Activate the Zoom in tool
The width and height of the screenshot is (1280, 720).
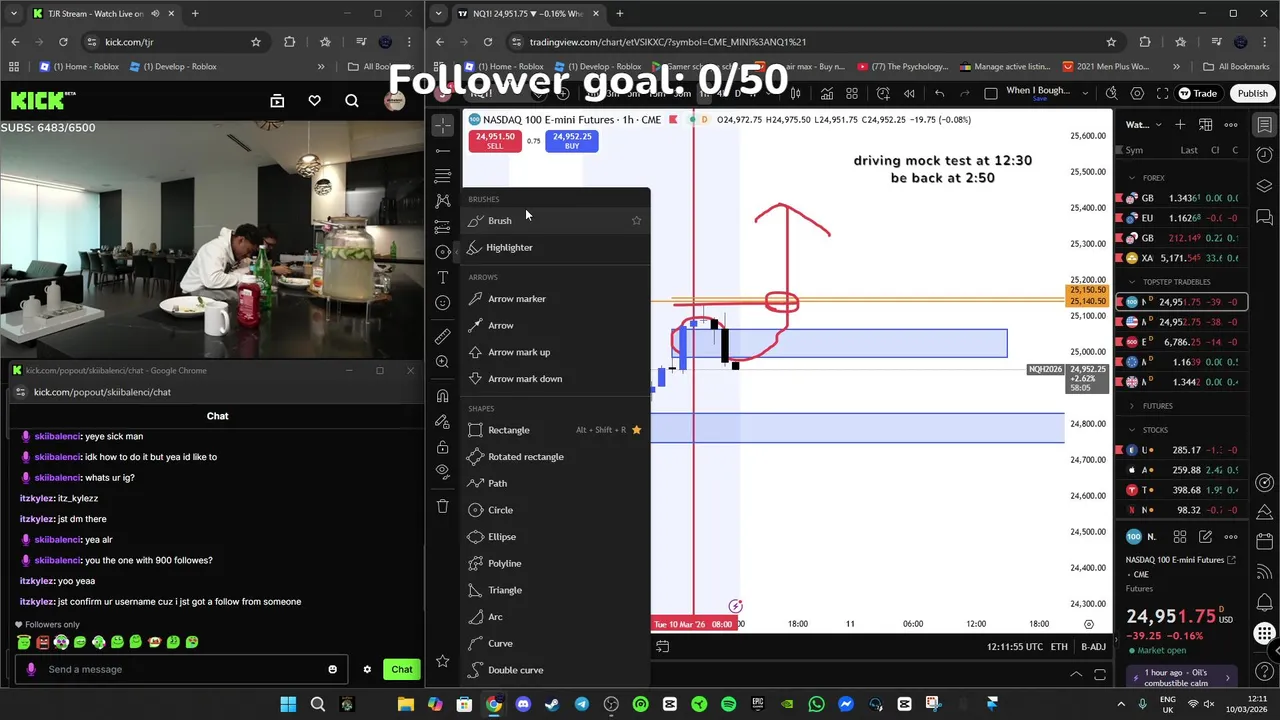click(443, 362)
